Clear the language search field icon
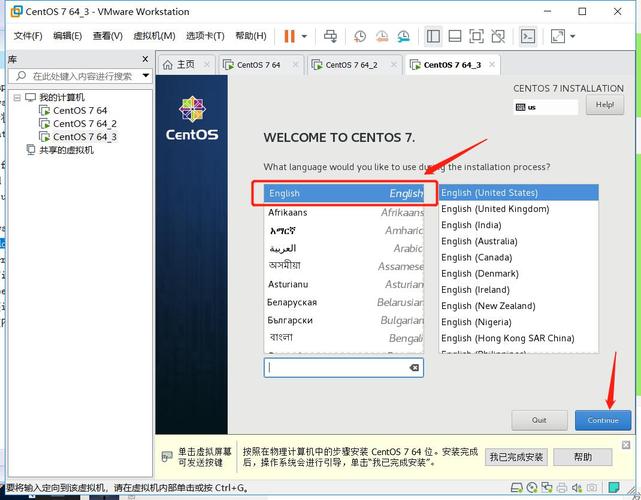The width and height of the screenshot is (641, 500). 414,368
